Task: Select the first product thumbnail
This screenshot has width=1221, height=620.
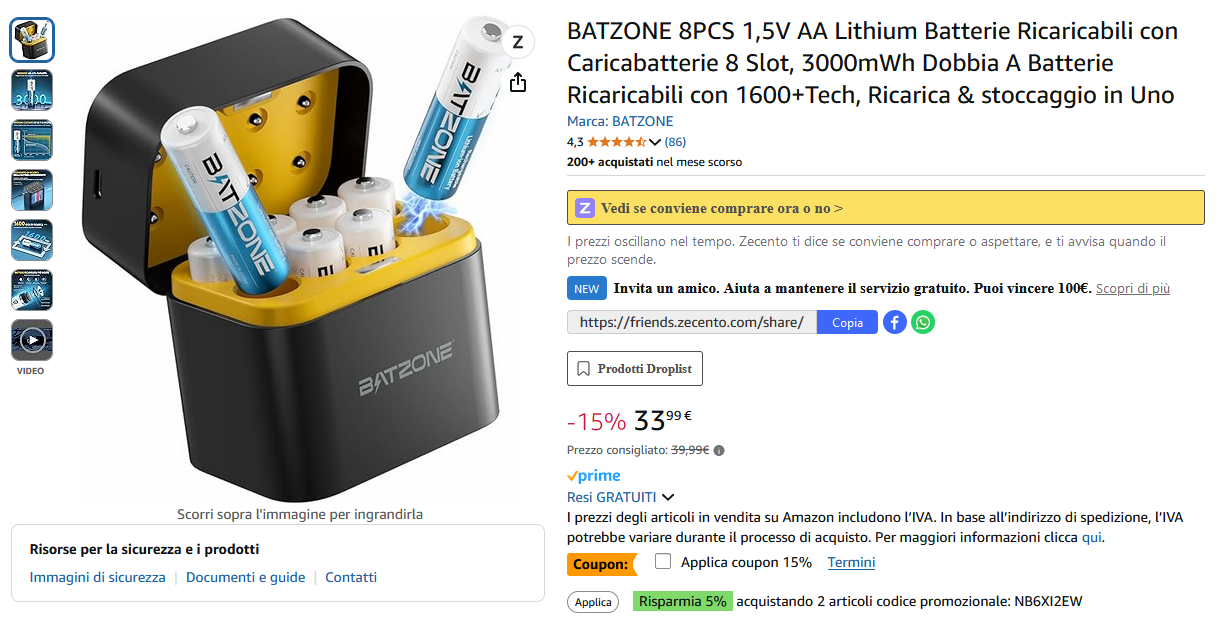Action: 32,40
